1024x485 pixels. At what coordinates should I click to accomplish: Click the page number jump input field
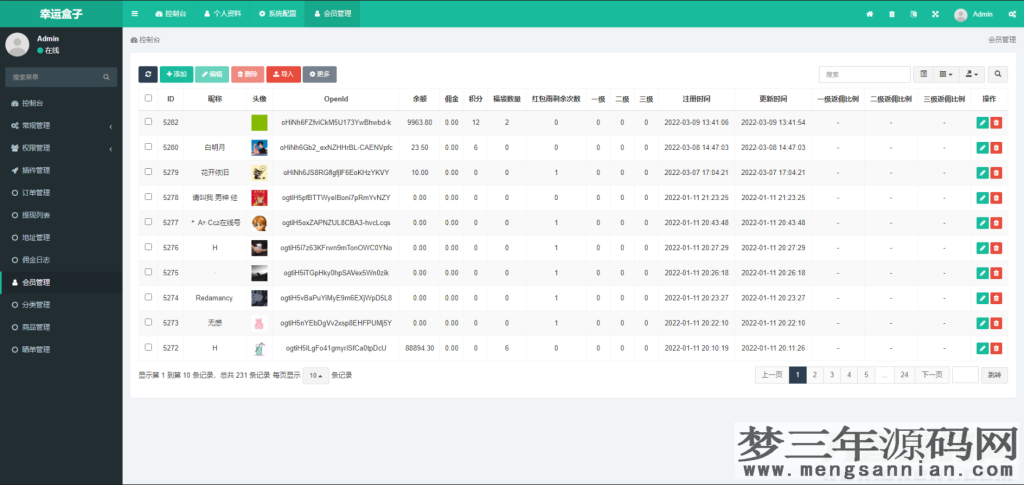tap(965, 375)
